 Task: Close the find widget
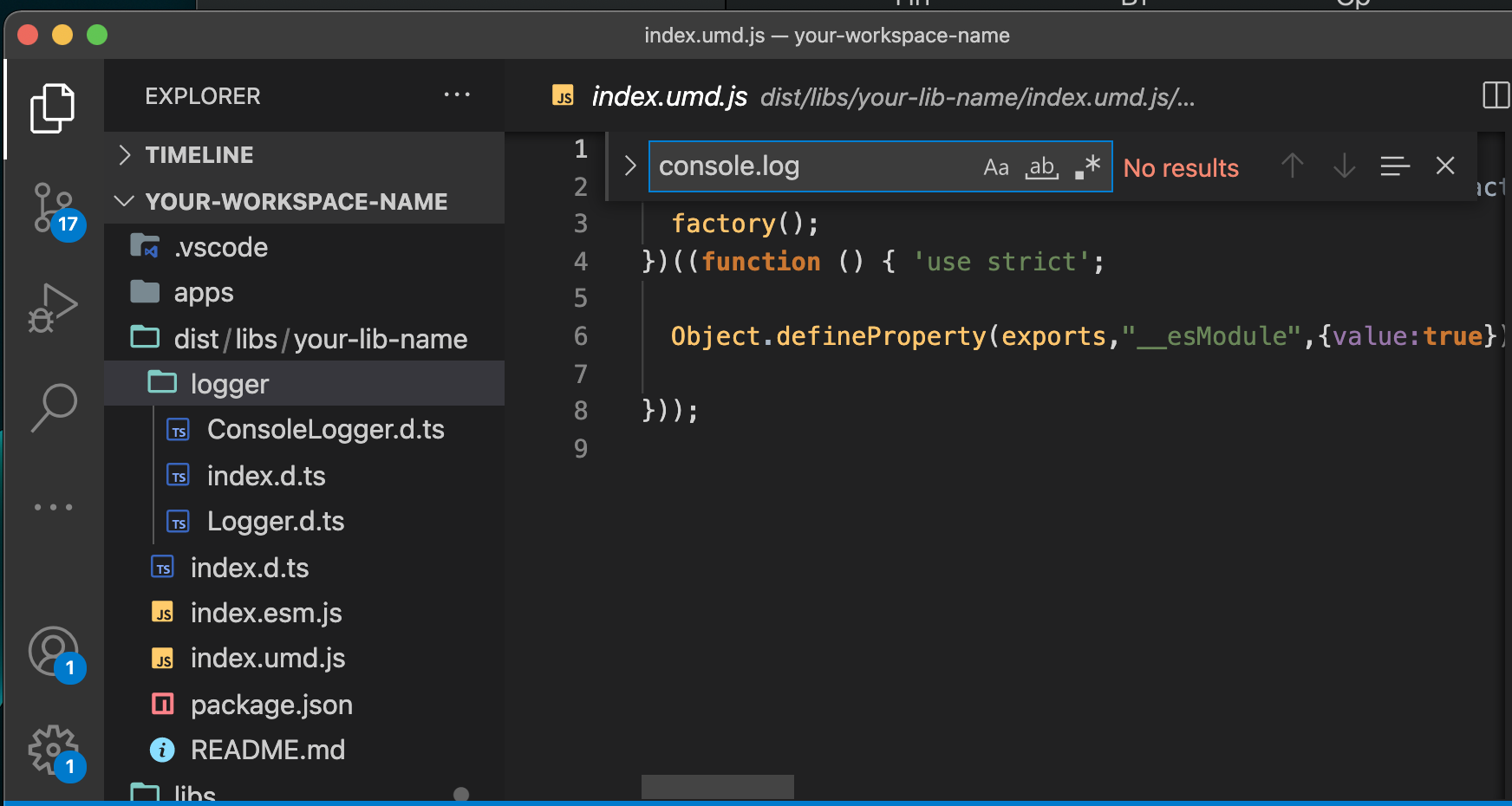1445,166
